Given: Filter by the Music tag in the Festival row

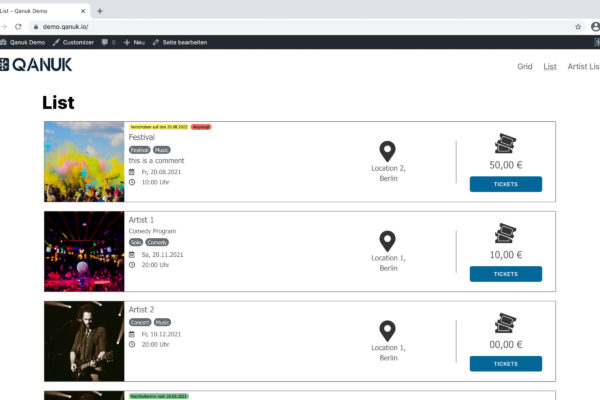Looking at the screenshot, I should tap(161, 150).
